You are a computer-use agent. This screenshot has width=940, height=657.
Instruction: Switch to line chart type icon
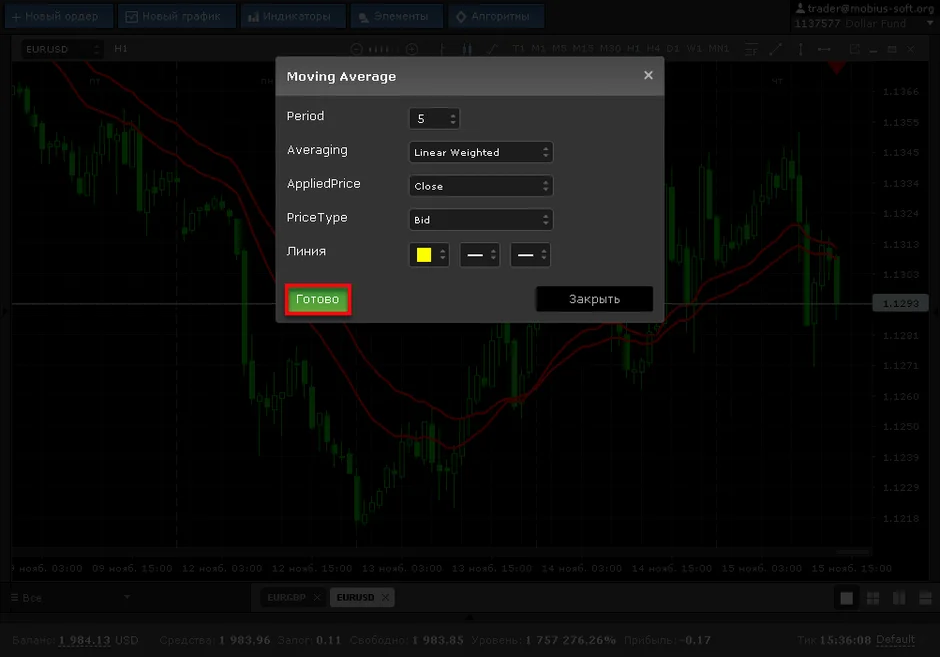492,49
